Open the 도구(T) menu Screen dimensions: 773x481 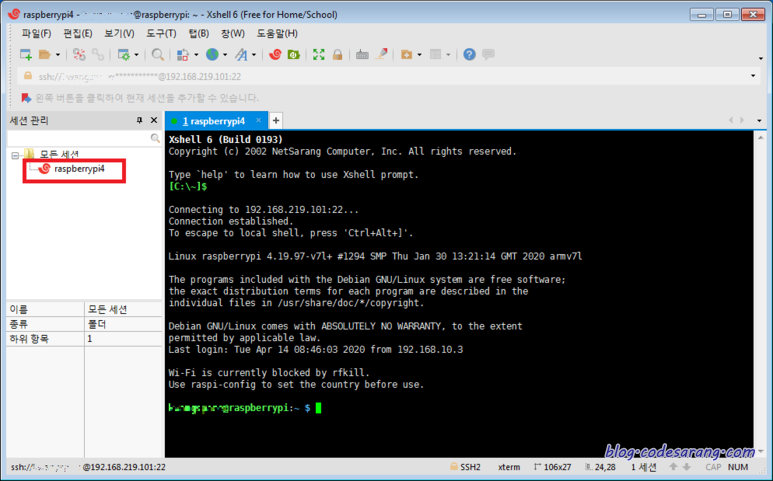[x=161, y=34]
